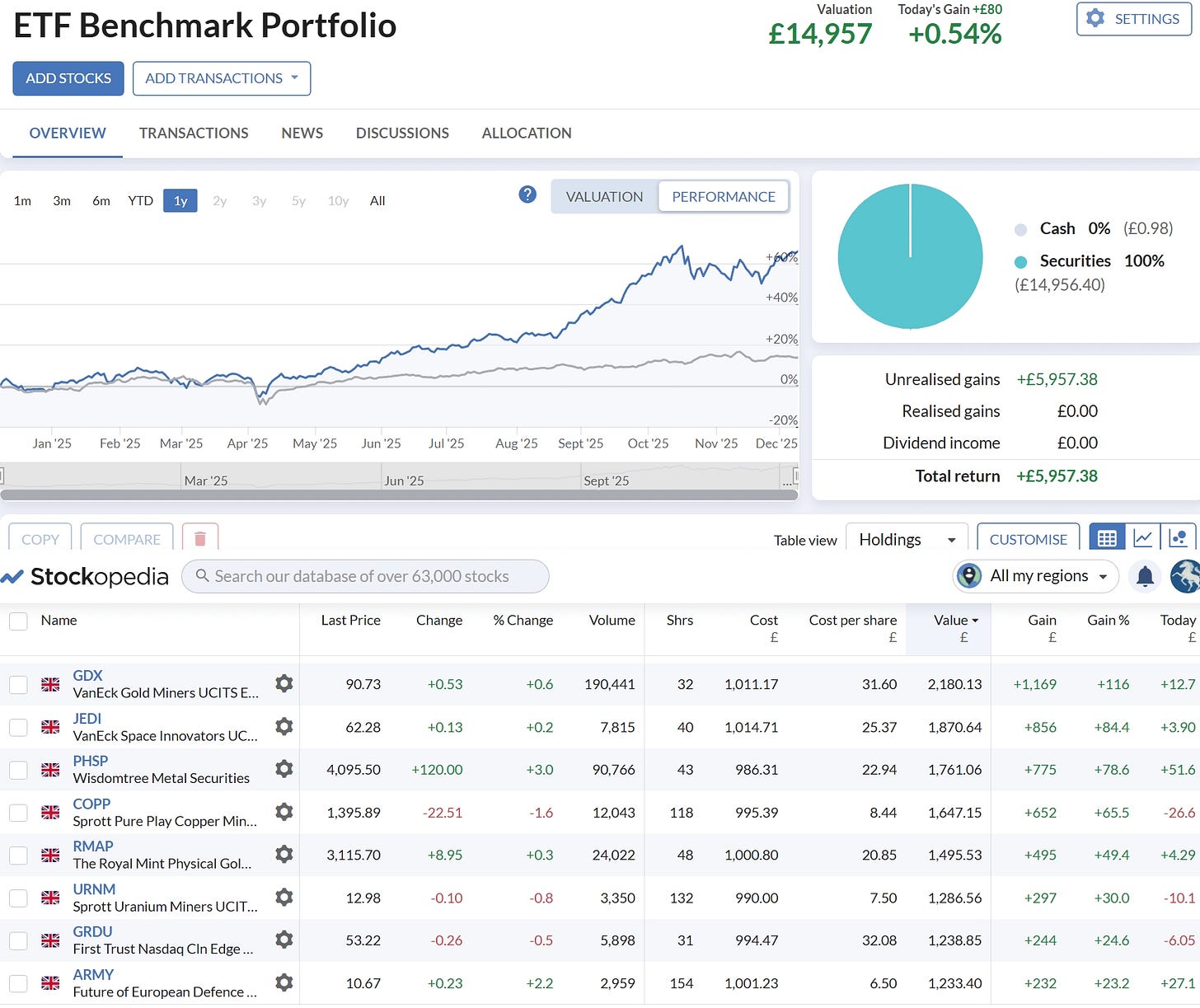Open notifications bell icon
This screenshot has width=1200, height=1008.
pyautogui.click(x=1145, y=576)
